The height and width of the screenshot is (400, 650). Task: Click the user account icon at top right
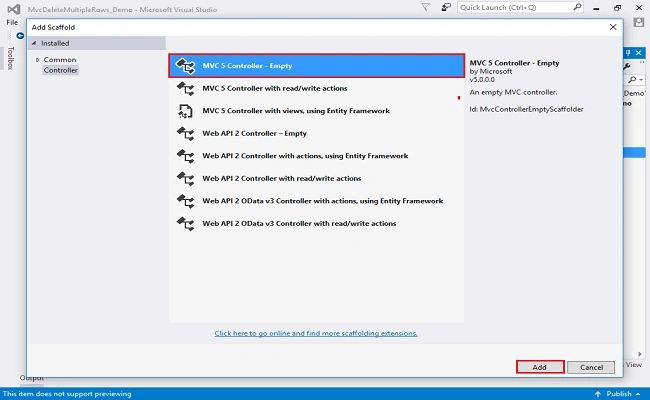[639, 22]
